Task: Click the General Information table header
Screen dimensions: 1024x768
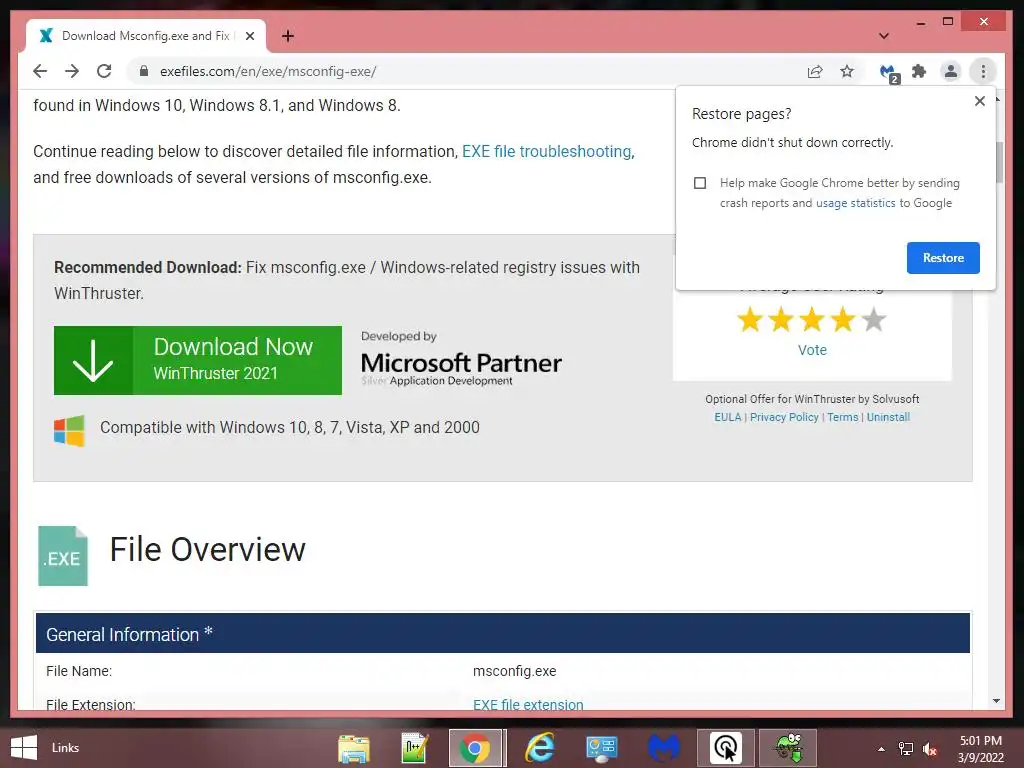Action: (503, 633)
